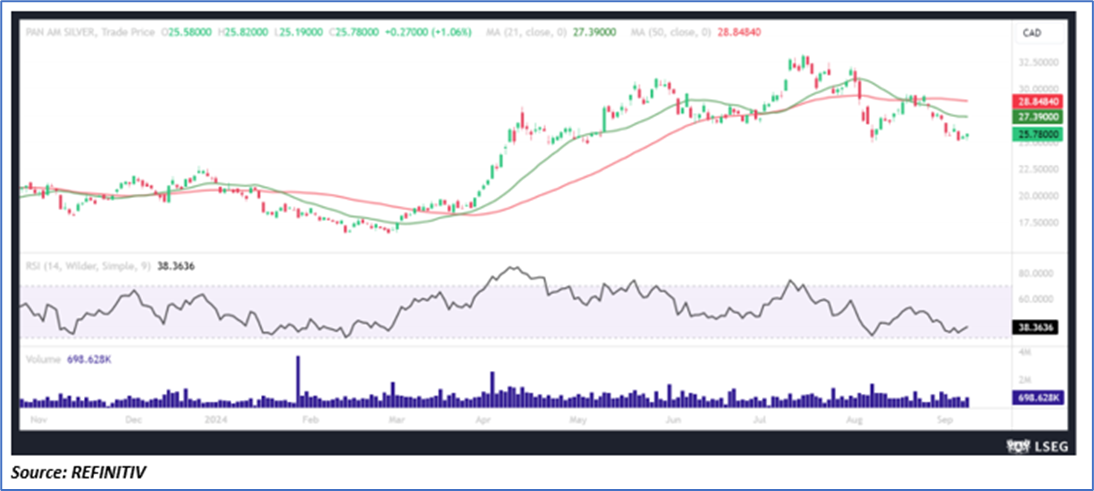Click the 20.00000 price axis label
Screen dimensions: 1094x491
[x=1040, y=196]
